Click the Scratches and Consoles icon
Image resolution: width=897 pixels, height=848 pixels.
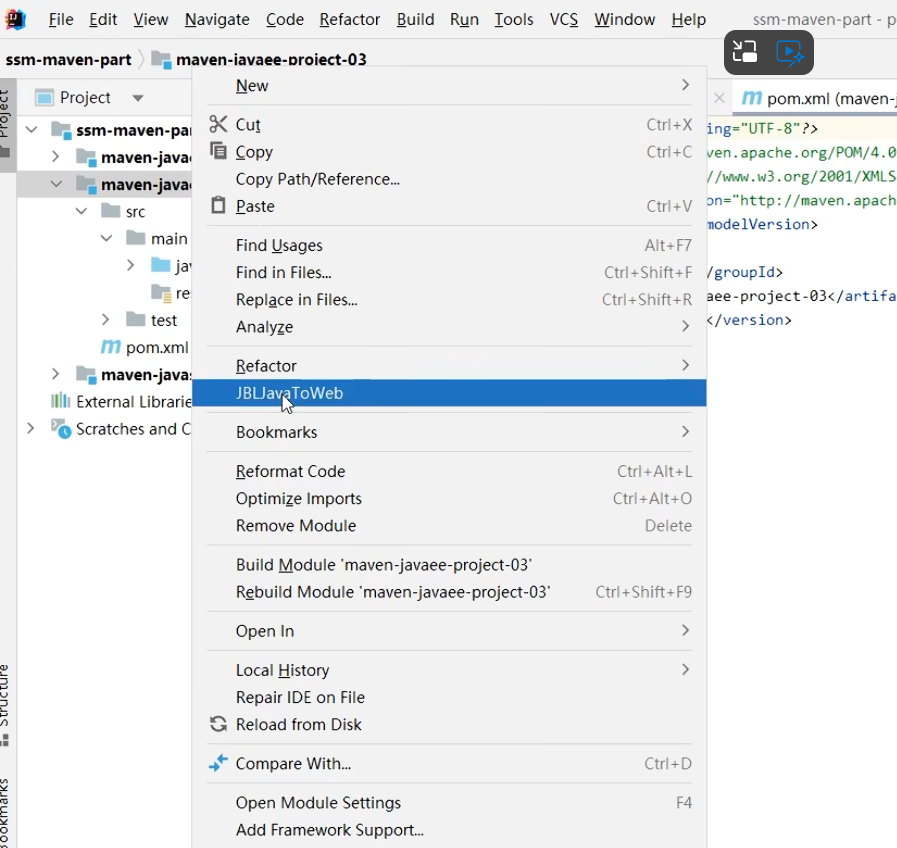click(60, 428)
